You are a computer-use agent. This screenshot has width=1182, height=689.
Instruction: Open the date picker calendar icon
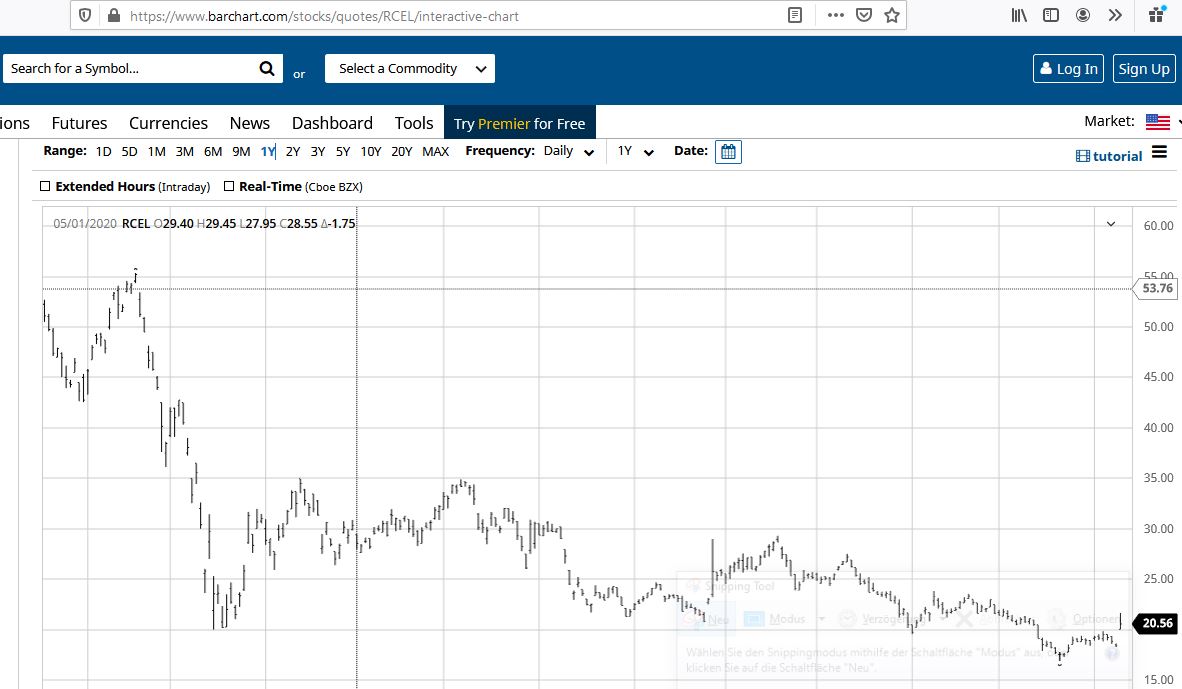click(x=729, y=152)
